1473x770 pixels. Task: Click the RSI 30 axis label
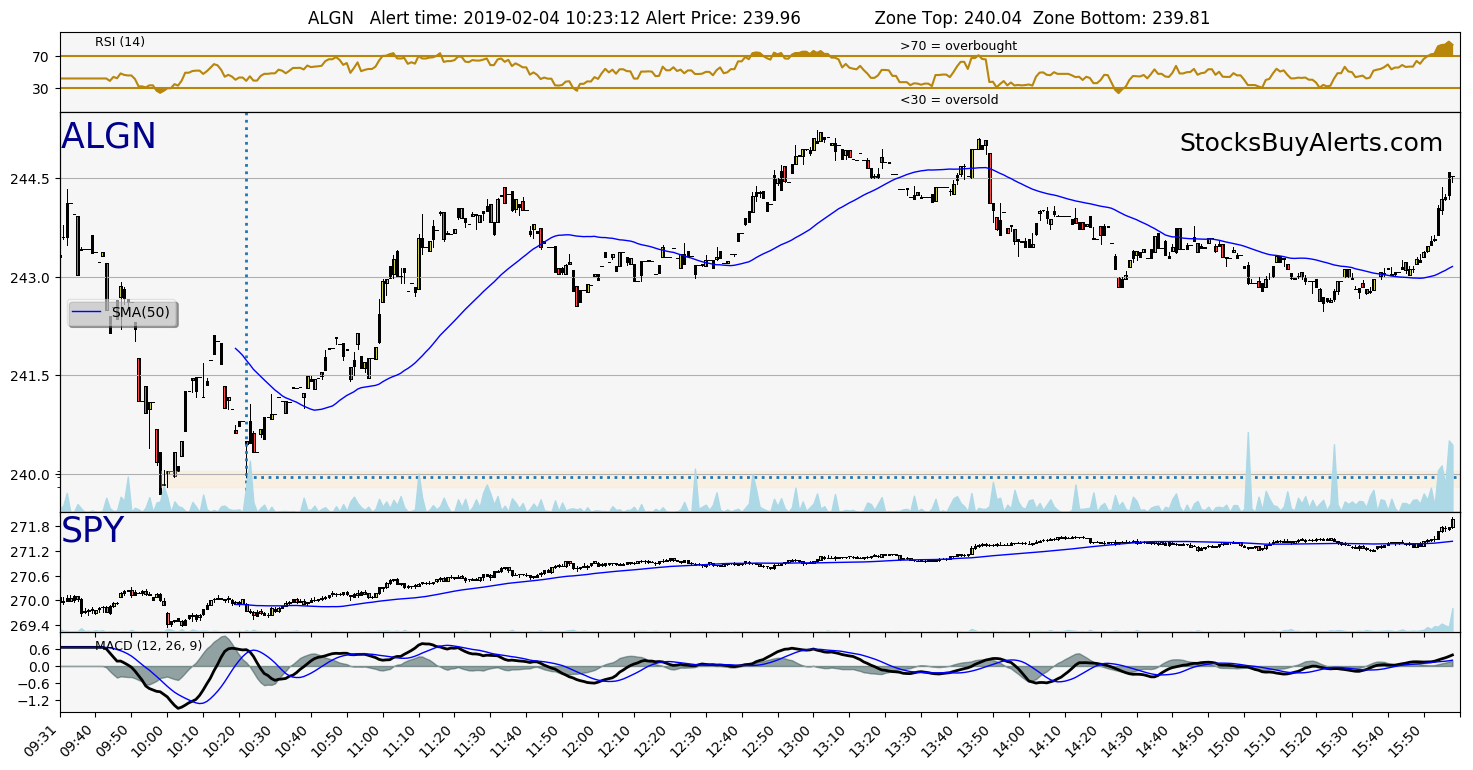pyautogui.click(x=40, y=89)
